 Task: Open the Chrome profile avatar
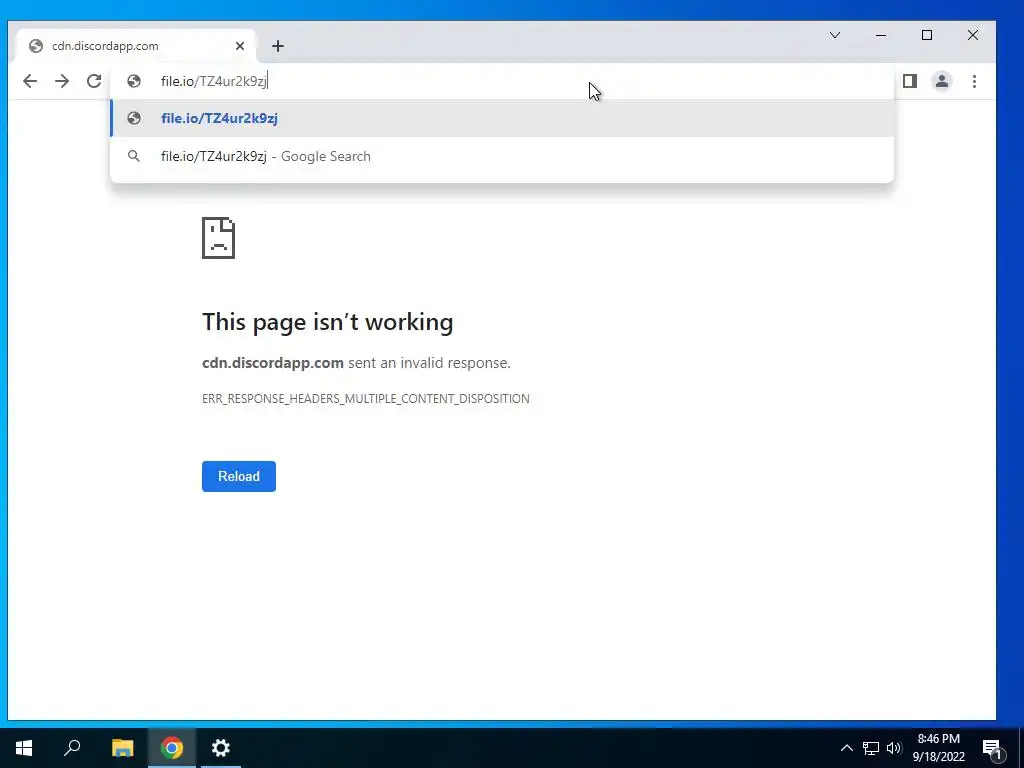tap(942, 81)
